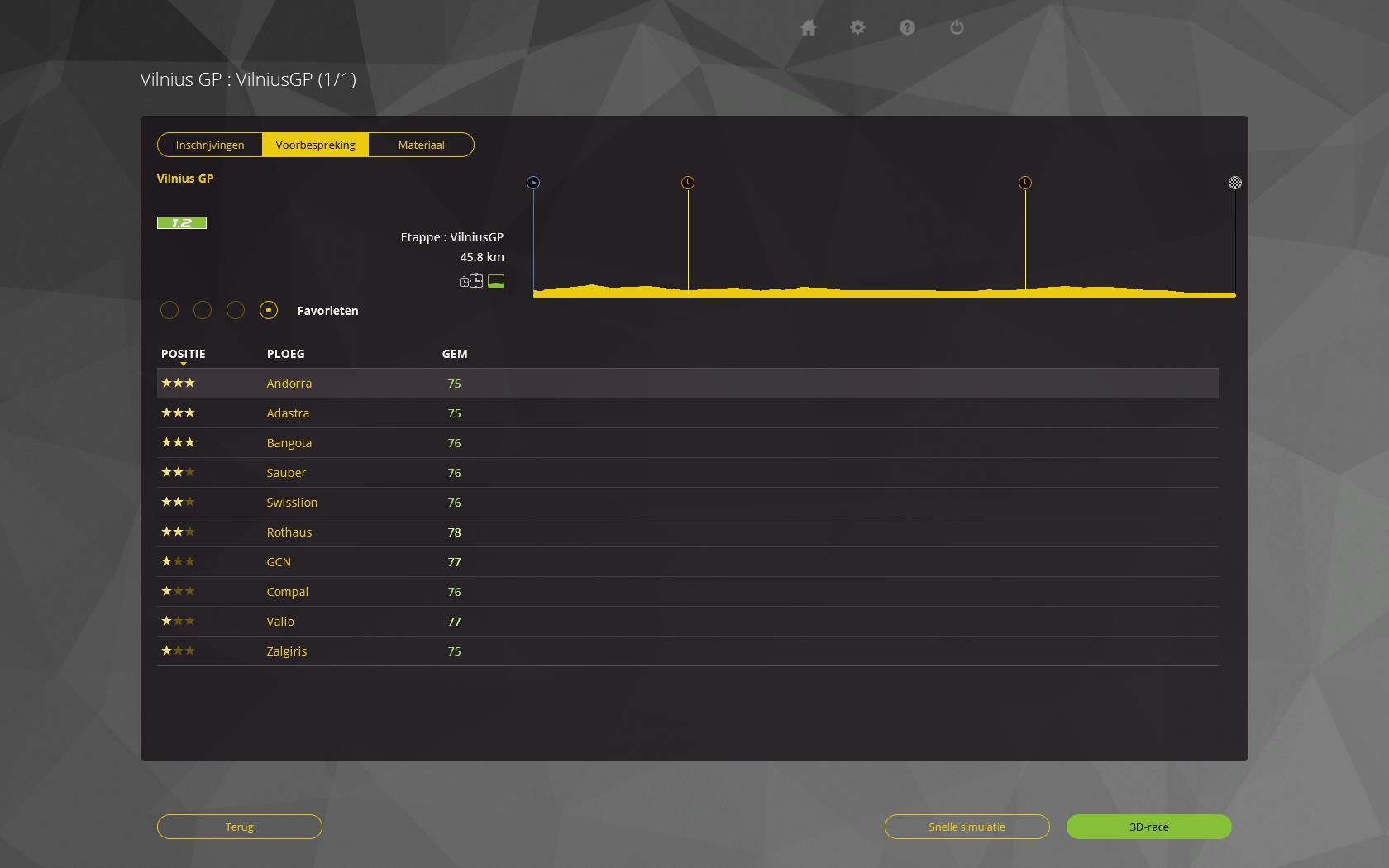Open the Materiaal tab
This screenshot has height=868, width=1389.
(x=421, y=145)
